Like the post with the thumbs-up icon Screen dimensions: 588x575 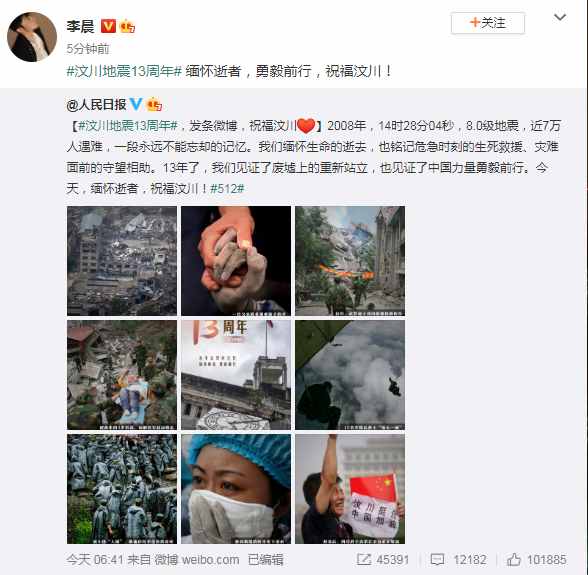pos(514,559)
